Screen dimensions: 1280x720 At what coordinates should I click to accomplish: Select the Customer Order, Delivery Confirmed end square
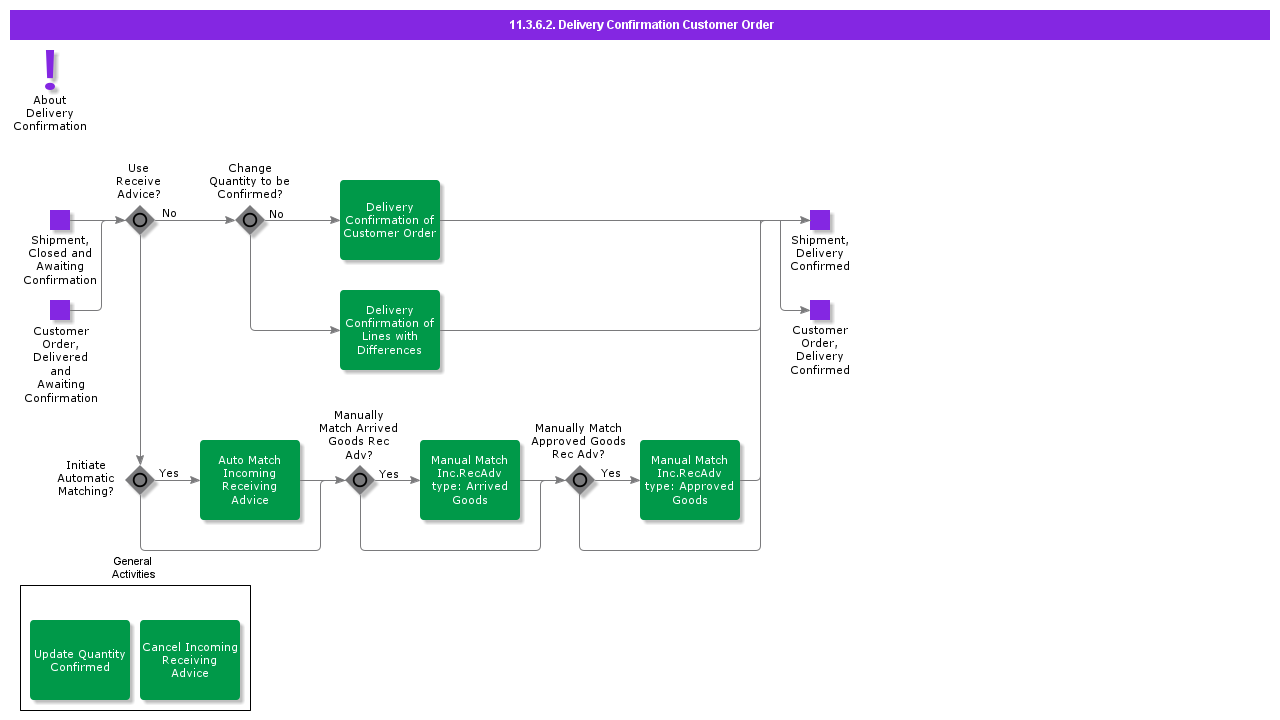click(820, 310)
